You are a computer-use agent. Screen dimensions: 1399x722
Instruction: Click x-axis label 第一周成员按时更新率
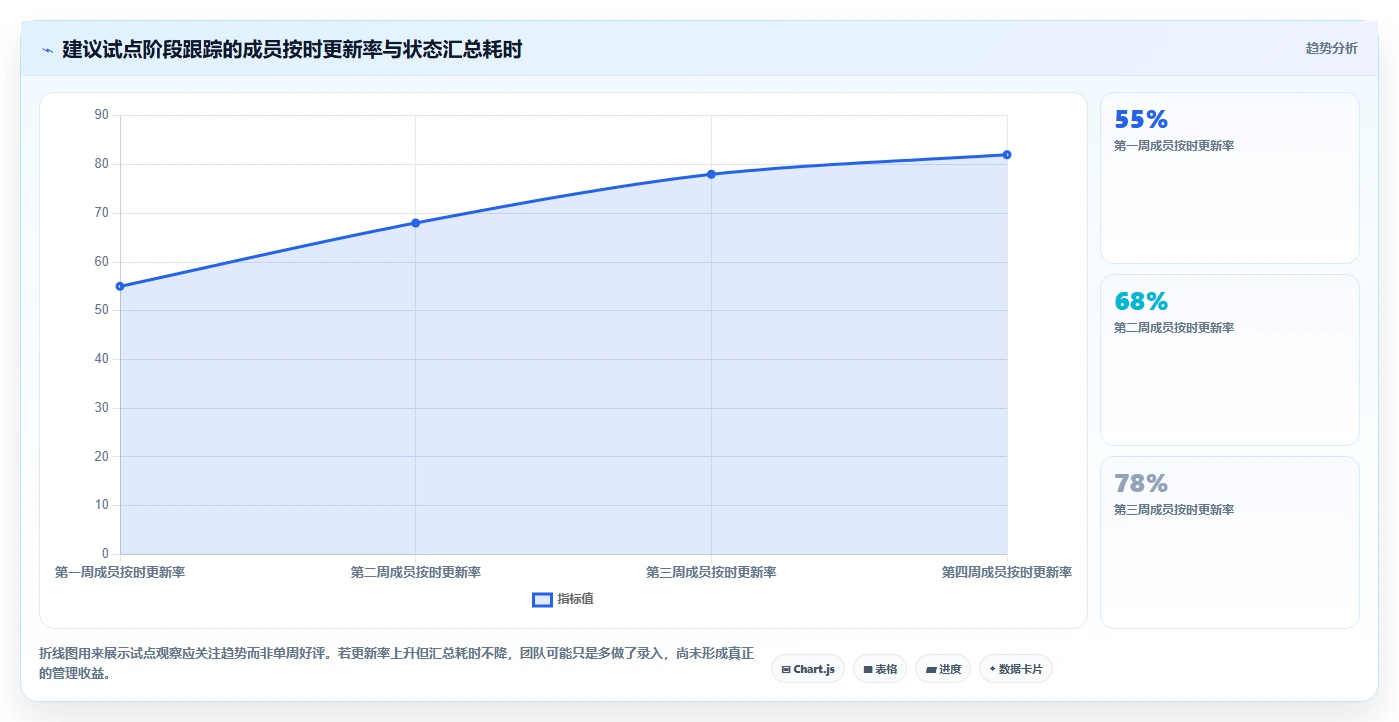tap(120, 572)
